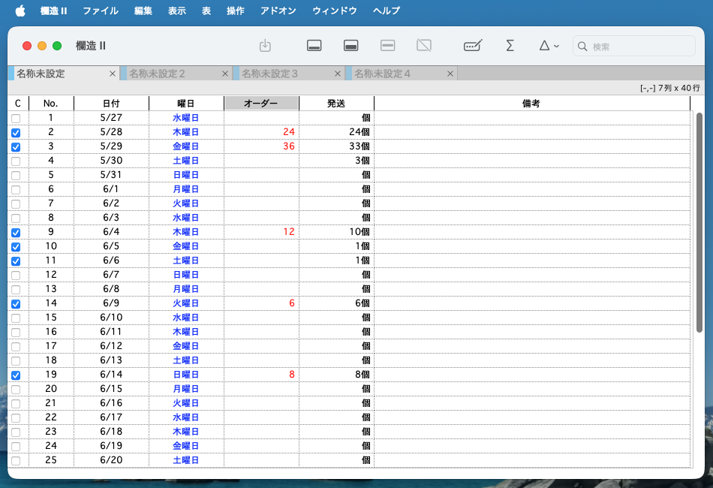Click the 備考 column header
Image resolution: width=713 pixels, height=488 pixels.
[x=531, y=103]
